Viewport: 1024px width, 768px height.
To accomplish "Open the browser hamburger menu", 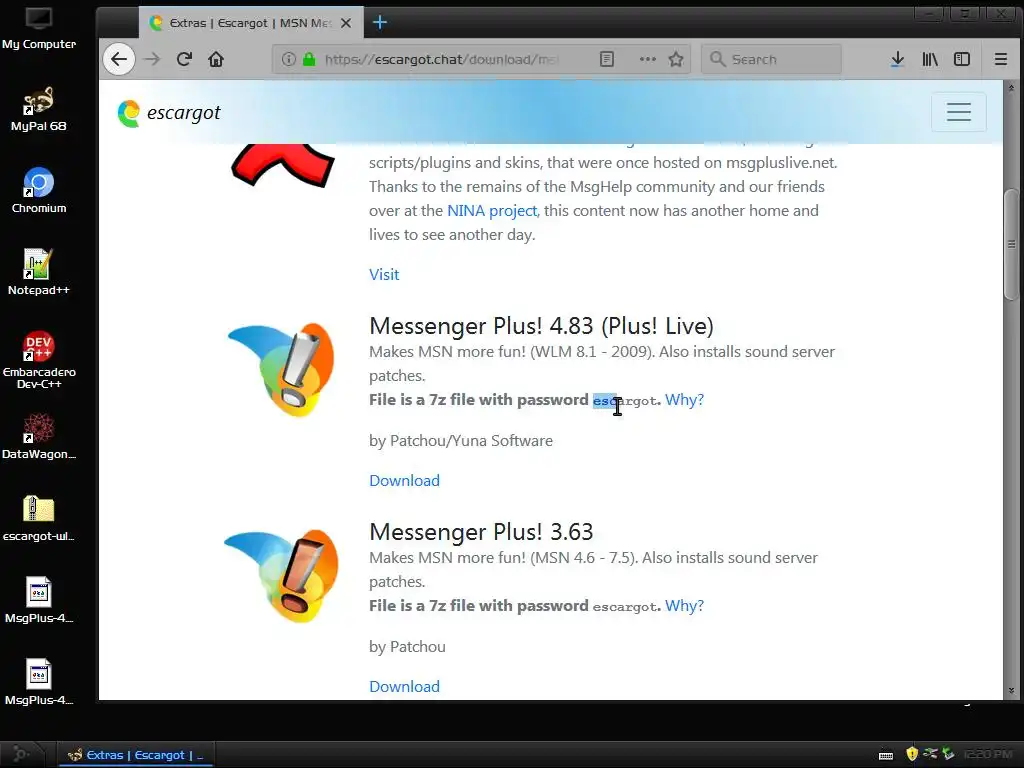I will tap(1000, 59).
